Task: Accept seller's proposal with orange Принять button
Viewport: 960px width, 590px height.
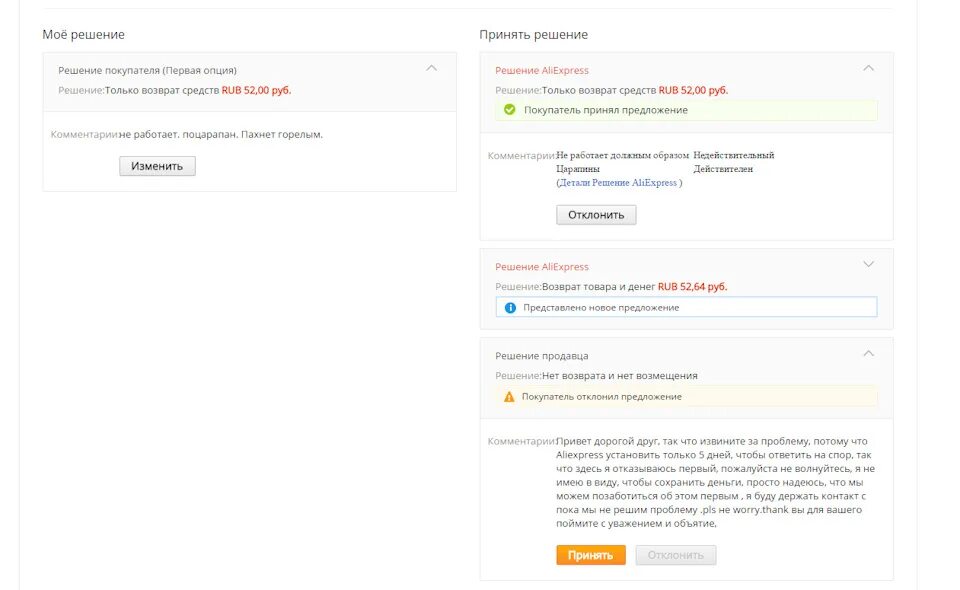Action: (591, 555)
